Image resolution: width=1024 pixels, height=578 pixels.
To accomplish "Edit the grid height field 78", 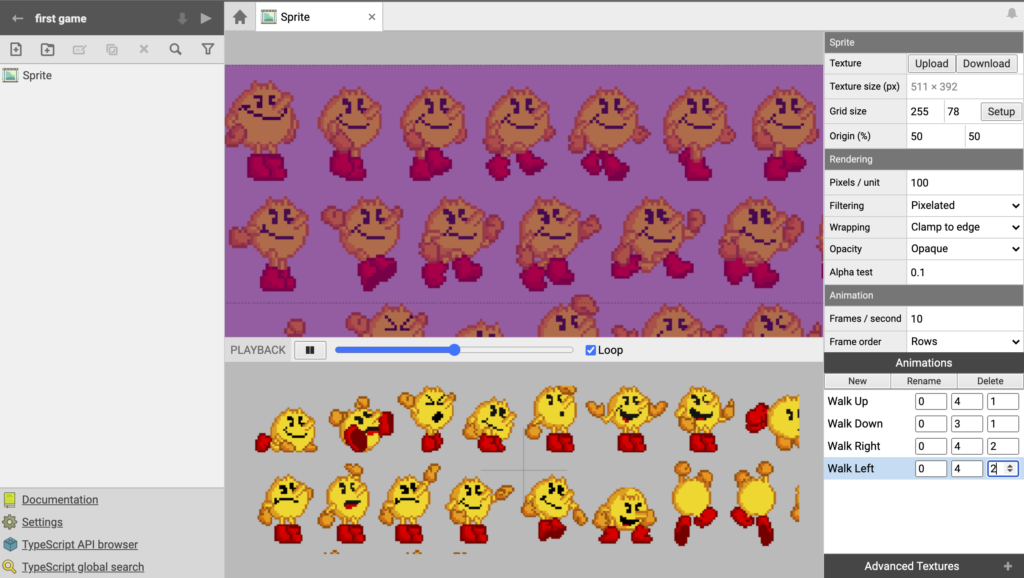I will (961, 112).
